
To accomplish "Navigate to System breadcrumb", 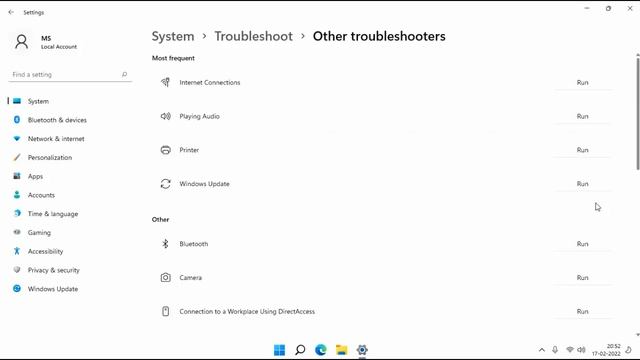I will click(x=173, y=36).
